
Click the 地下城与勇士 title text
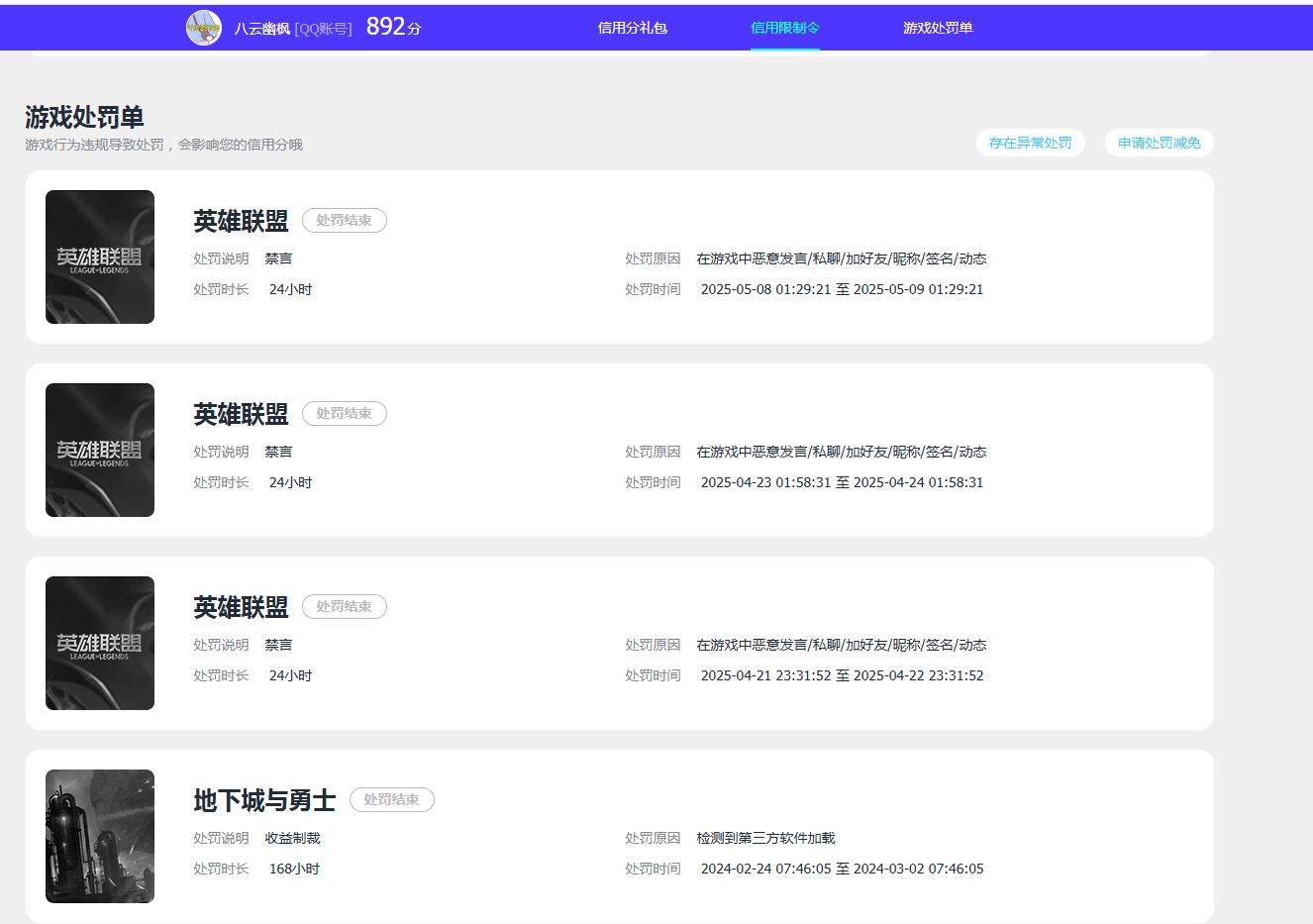263,800
